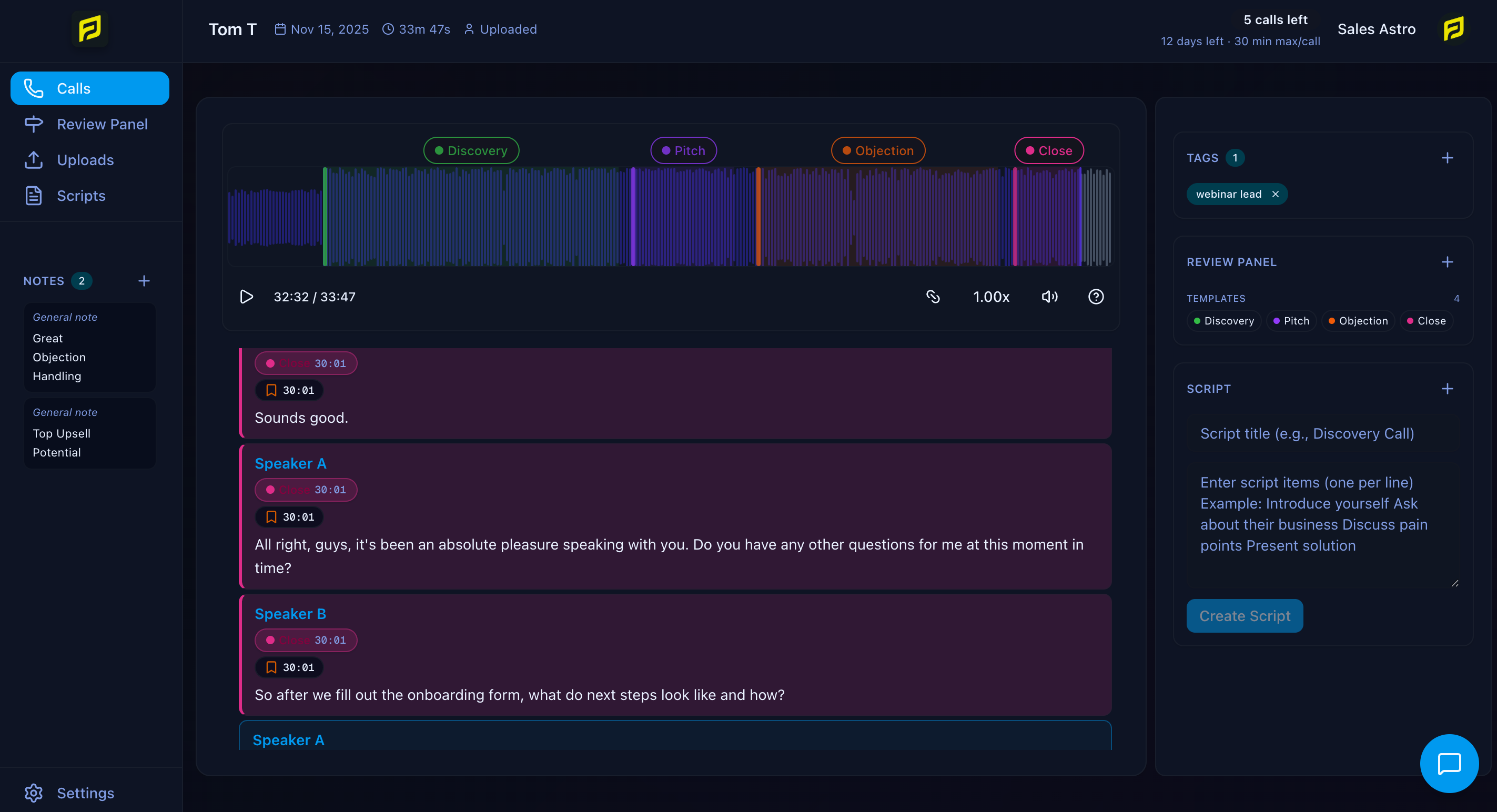Viewport: 1497px width, 812px height.
Task: Mute audio with the speaker icon
Action: pyautogui.click(x=1049, y=296)
